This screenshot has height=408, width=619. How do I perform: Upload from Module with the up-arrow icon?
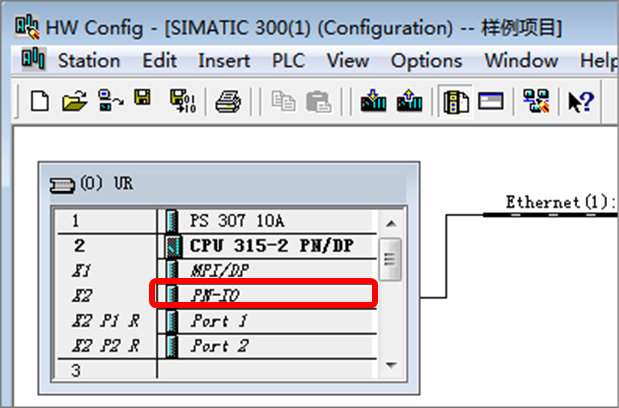[409, 101]
